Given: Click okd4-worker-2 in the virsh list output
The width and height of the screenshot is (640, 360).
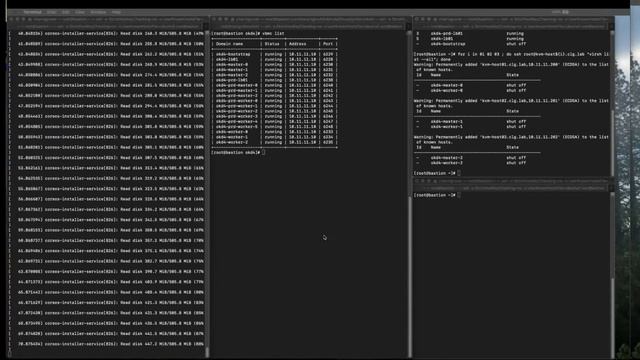Looking at the screenshot, I should click(x=447, y=163).
